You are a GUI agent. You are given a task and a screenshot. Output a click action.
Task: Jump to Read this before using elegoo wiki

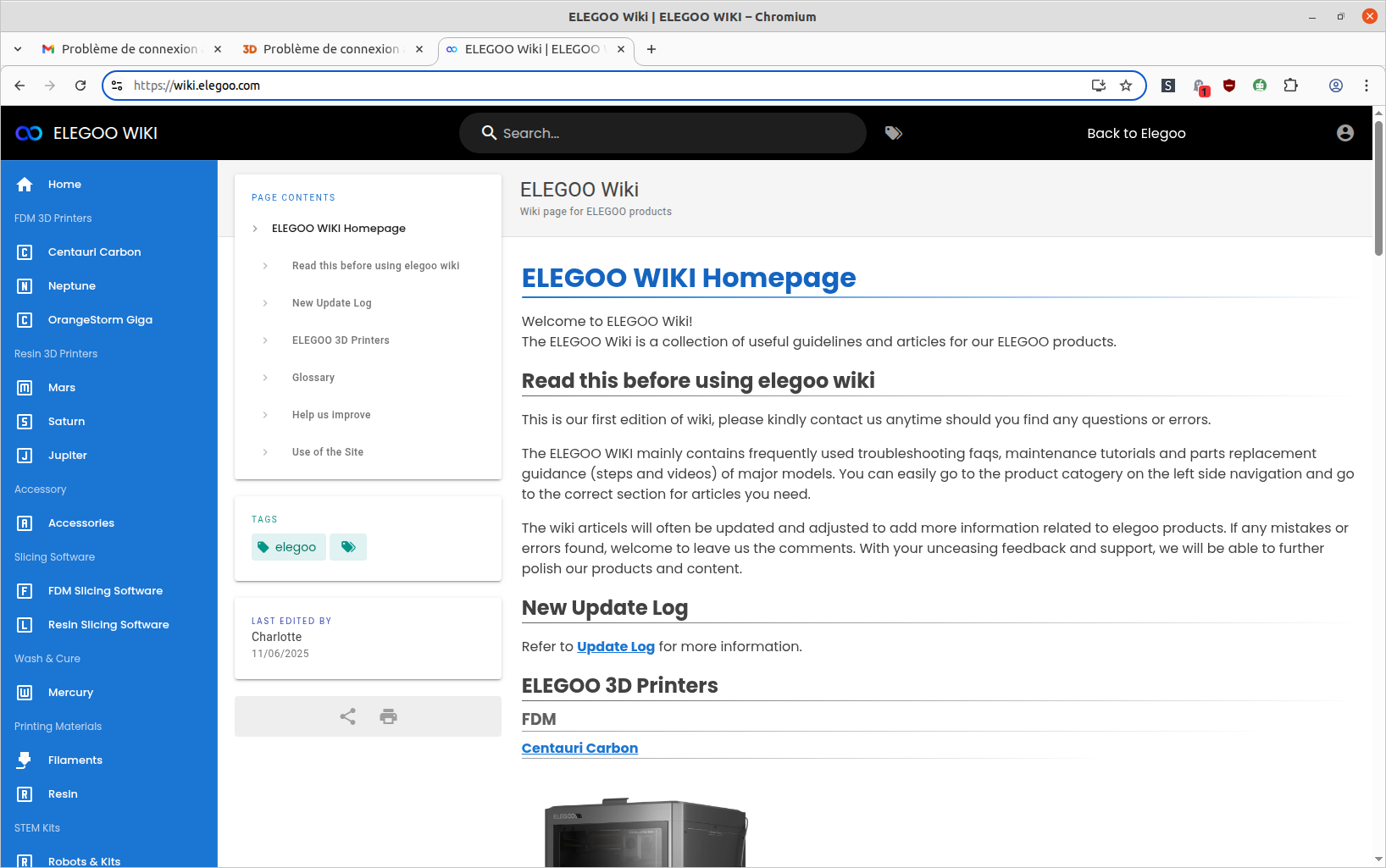(376, 266)
